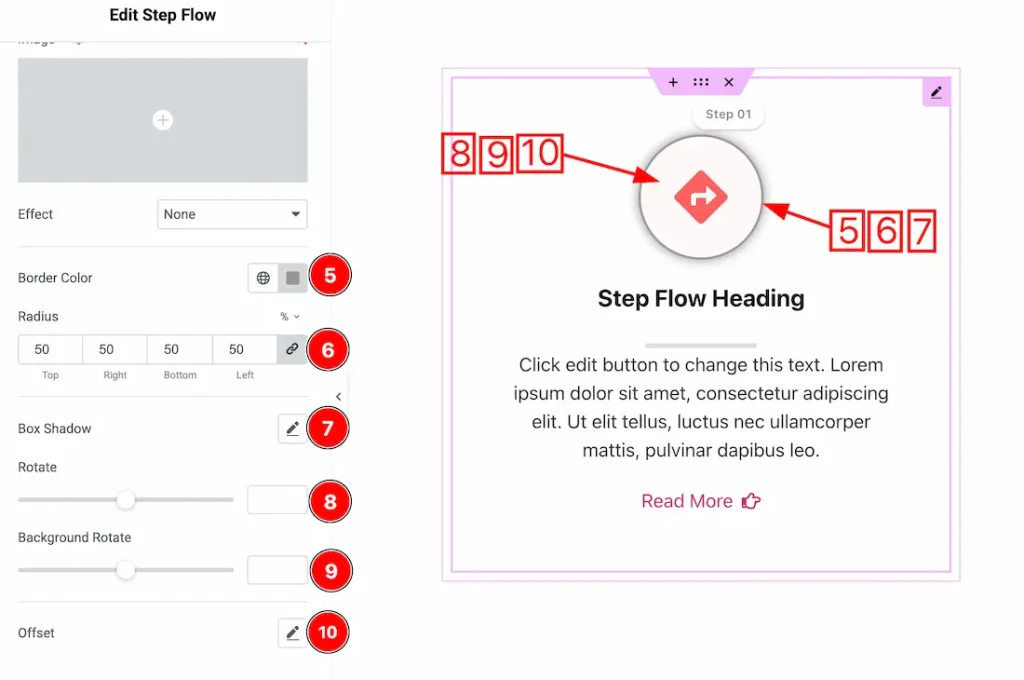
Task: Click the add image plus icon
Action: (162, 120)
